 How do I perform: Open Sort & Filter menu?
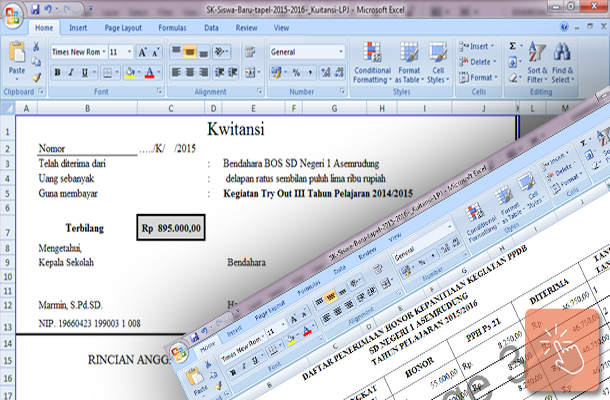click(x=537, y=62)
